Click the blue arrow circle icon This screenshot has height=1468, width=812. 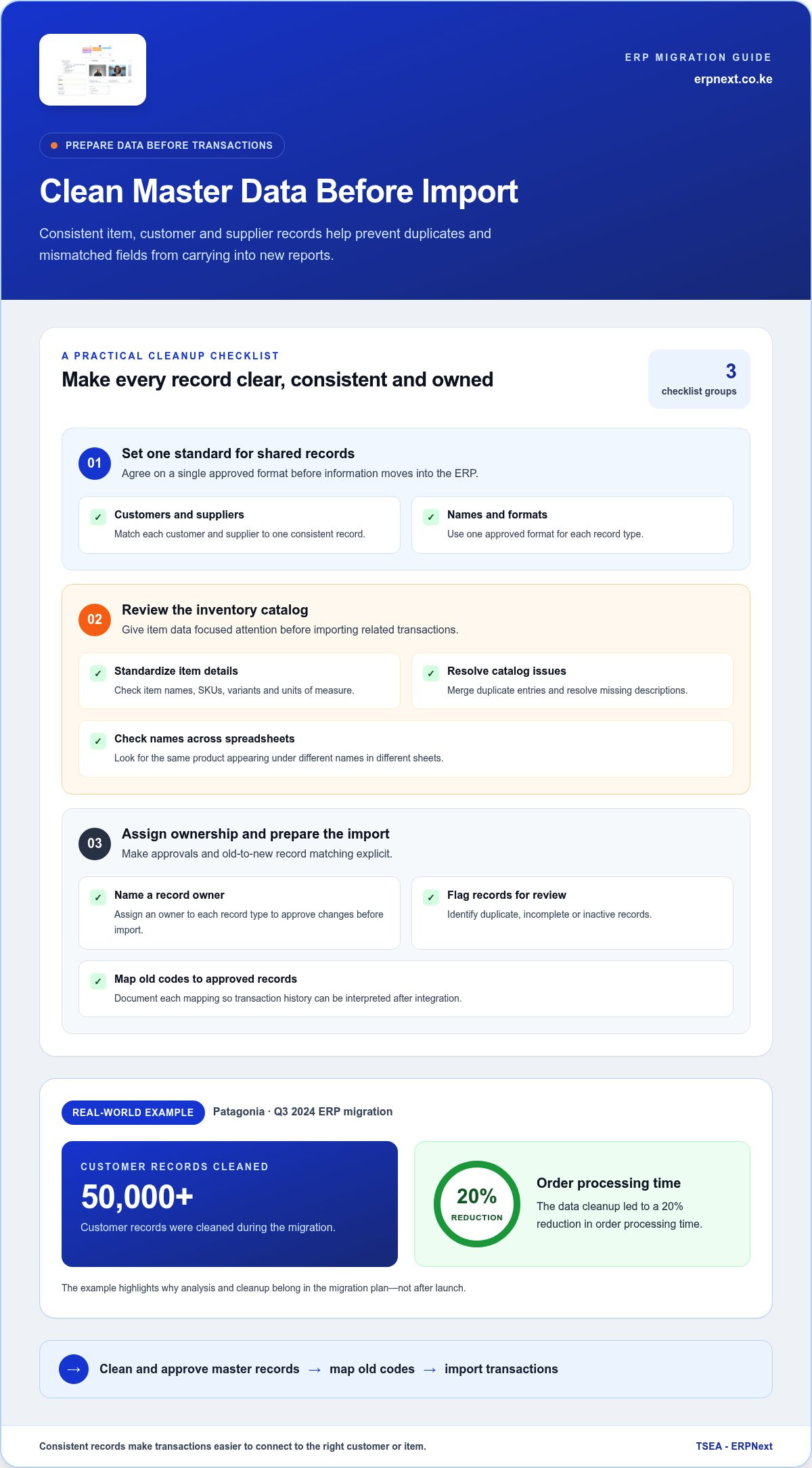coord(74,1369)
